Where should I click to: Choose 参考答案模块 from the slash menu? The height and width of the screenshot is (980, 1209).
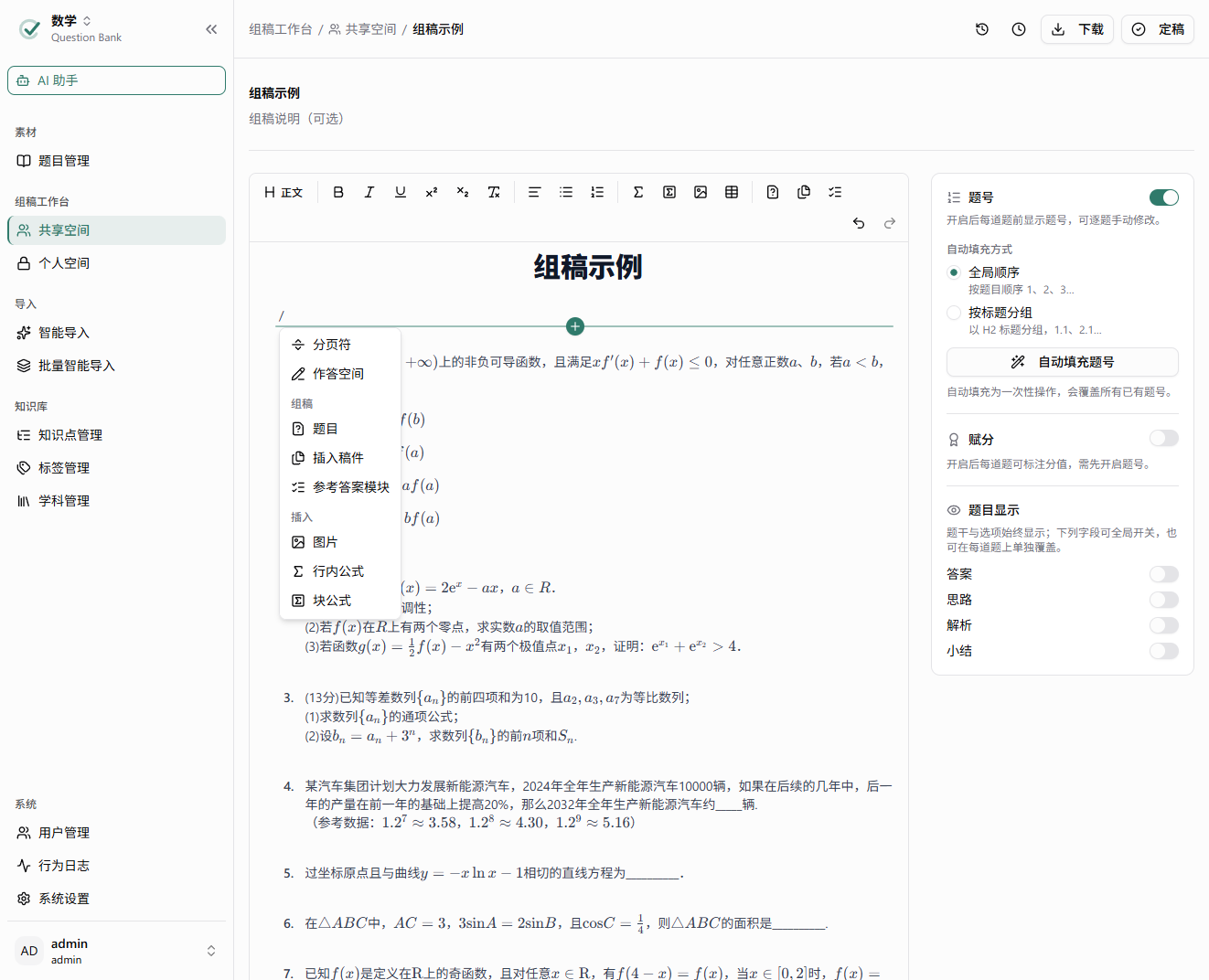tap(340, 487)
